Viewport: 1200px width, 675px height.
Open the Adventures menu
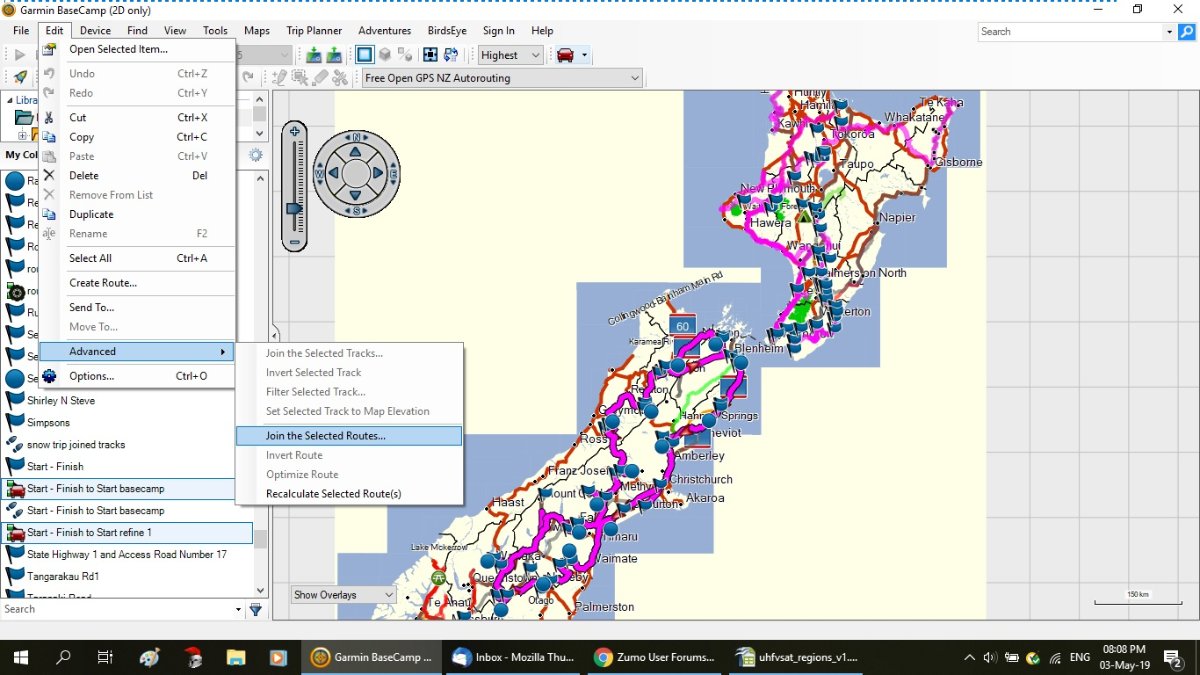point(384,31)
